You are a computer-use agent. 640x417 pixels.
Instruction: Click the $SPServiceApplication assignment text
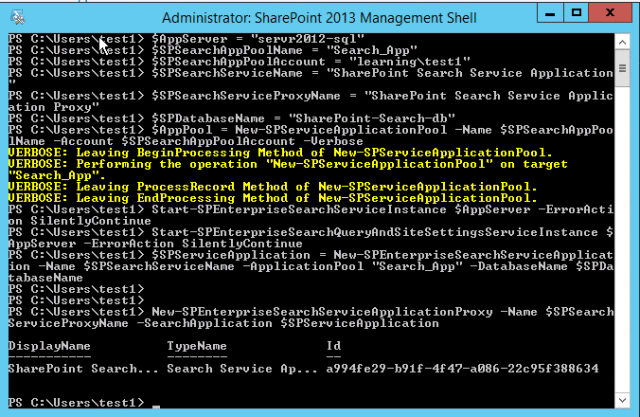point(231,255)
